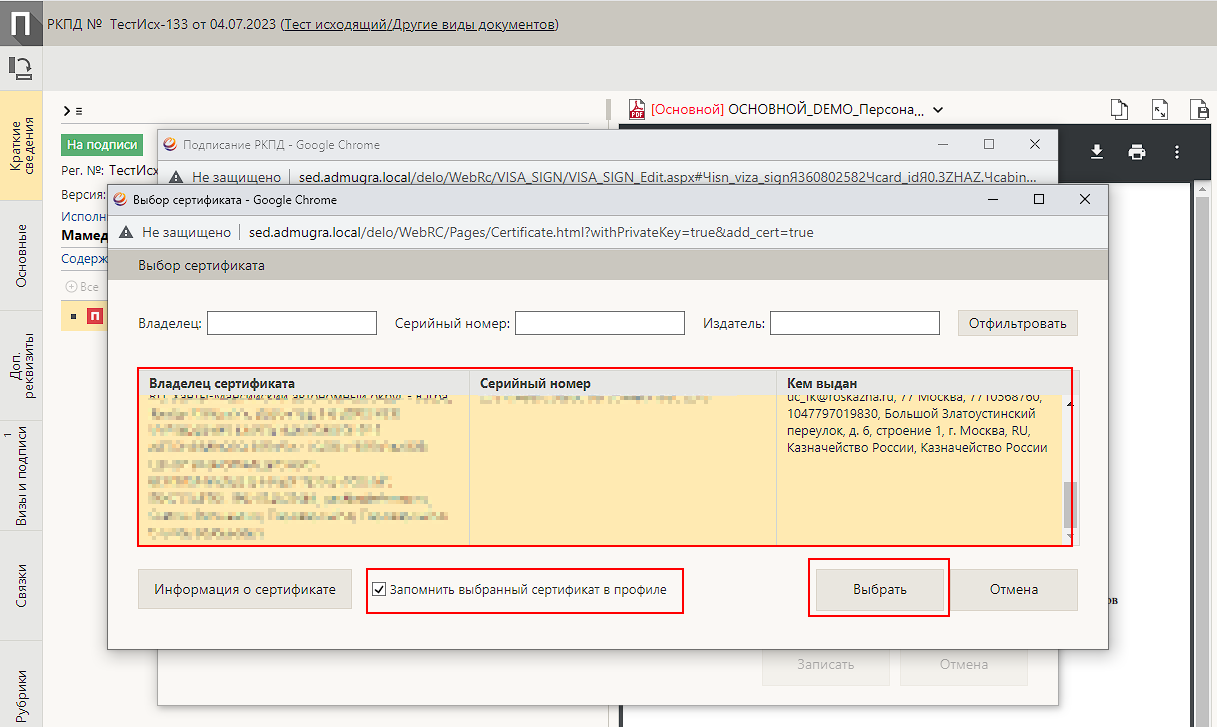Viewport: 1217px width, 727px height.
Task: Open the Краткие сведения tab
Action: pos(21,145)
